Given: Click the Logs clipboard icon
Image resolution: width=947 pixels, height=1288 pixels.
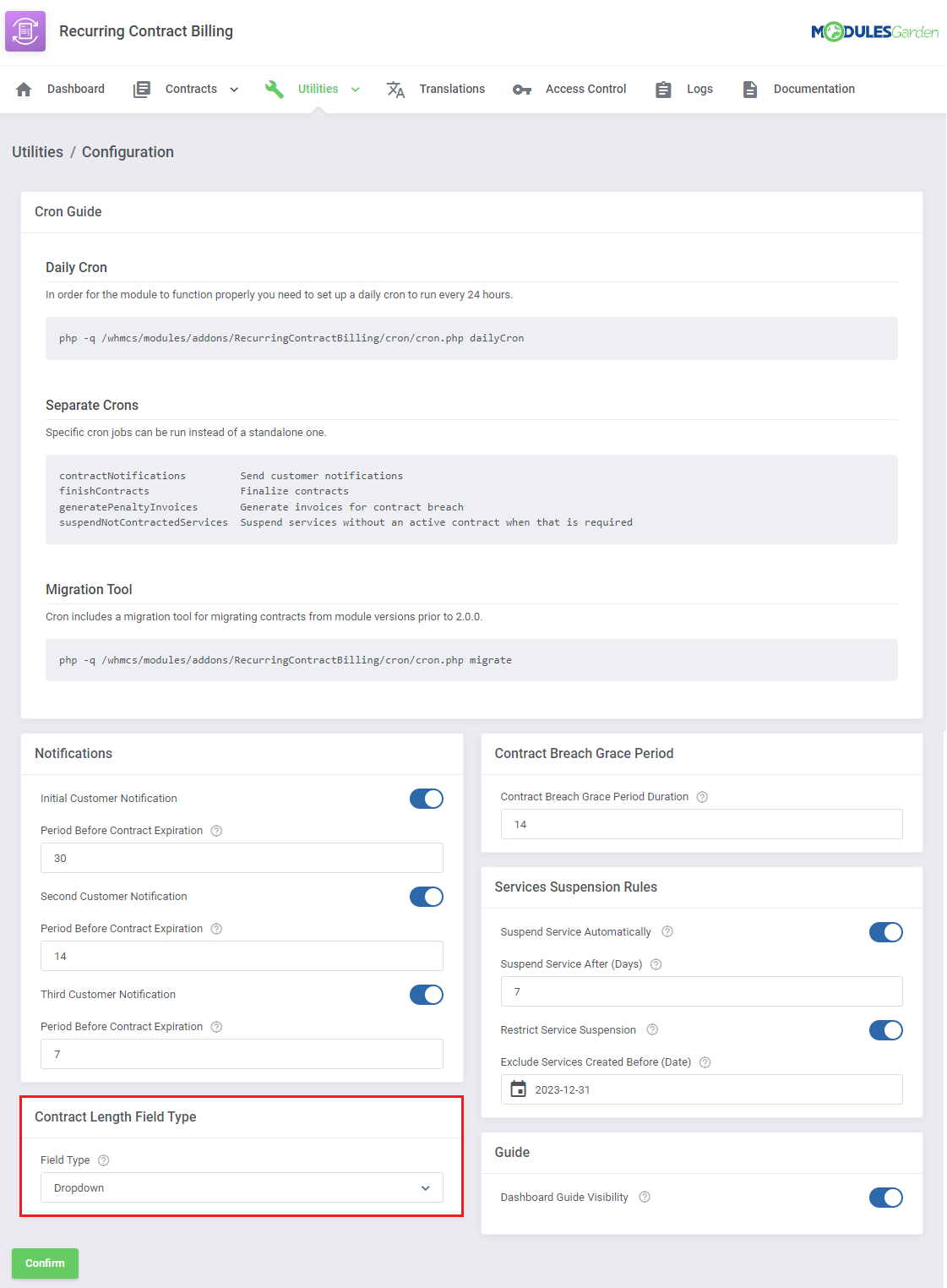Looking at the screenshot, I should click(664, 90).
